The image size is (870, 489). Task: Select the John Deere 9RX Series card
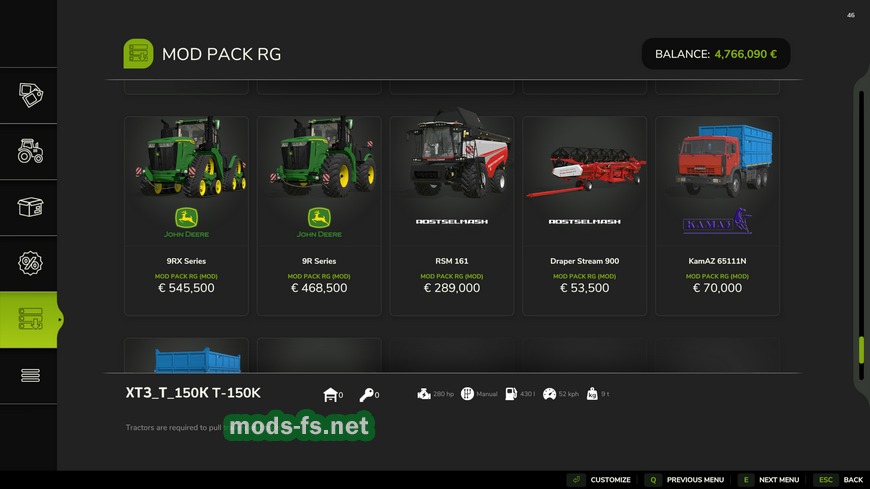pyautogui.click(x=186, y=216)
